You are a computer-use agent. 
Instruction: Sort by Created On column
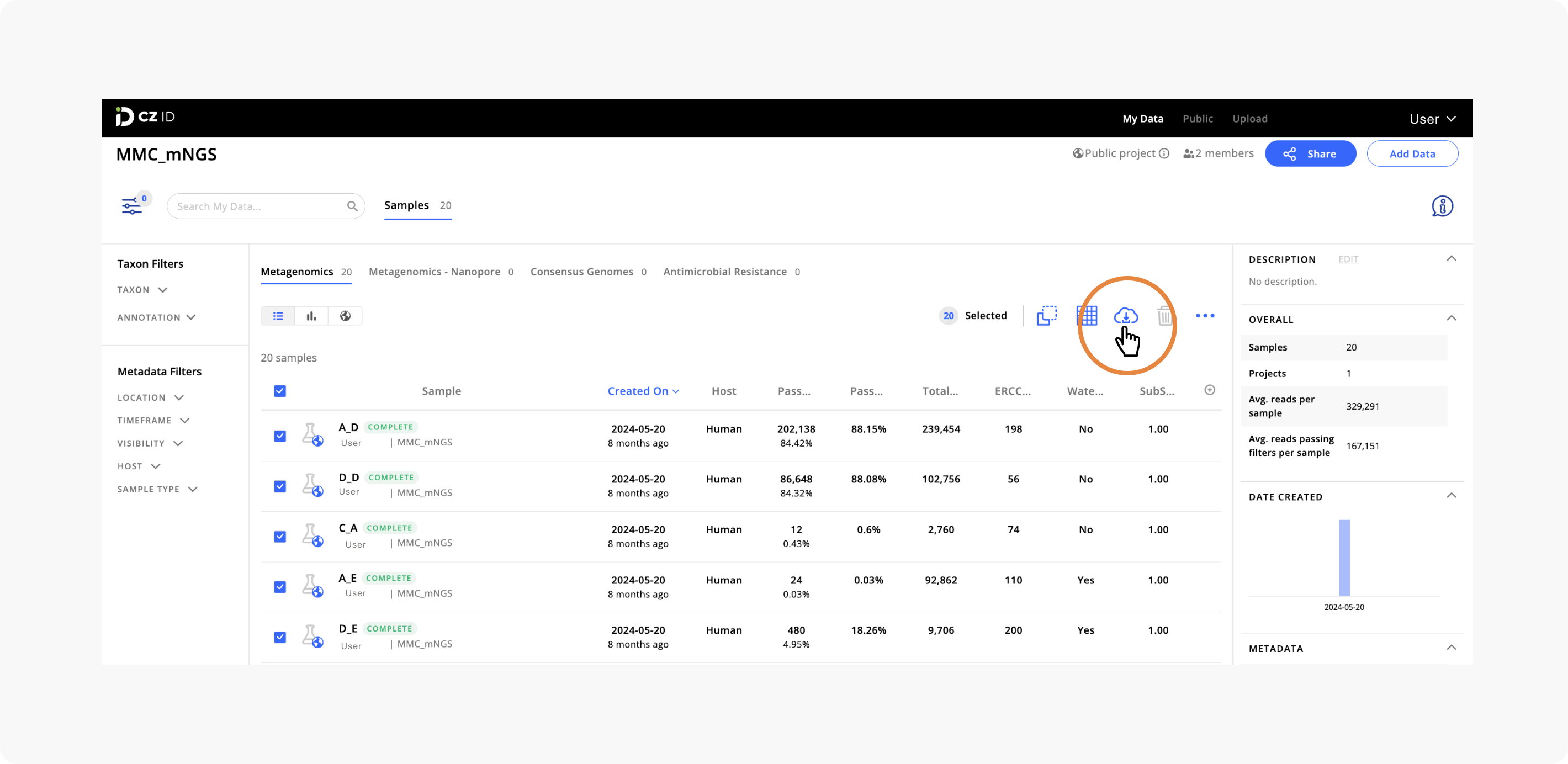(643, 391)
